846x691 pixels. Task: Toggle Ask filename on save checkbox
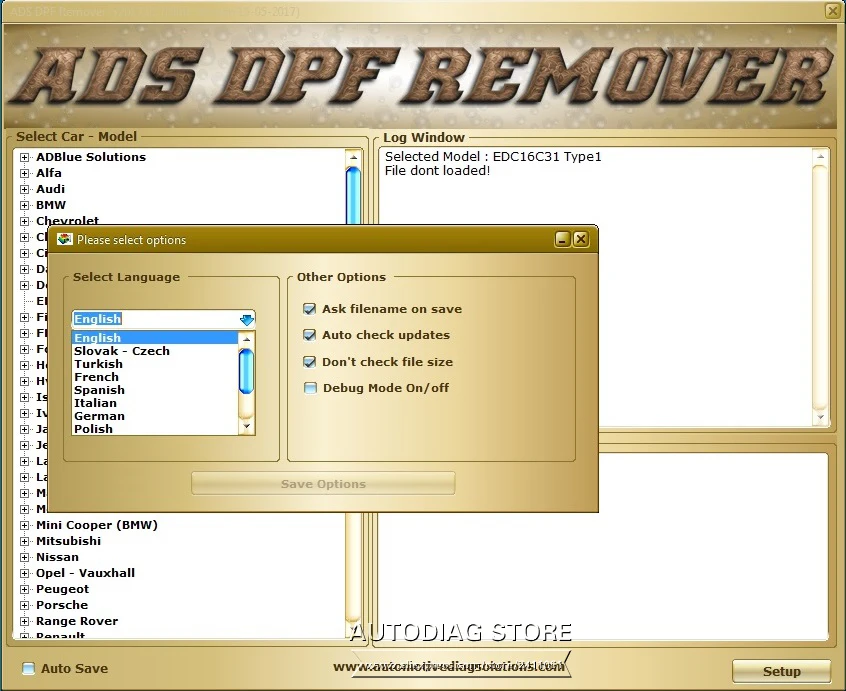[x=310, y=309]
